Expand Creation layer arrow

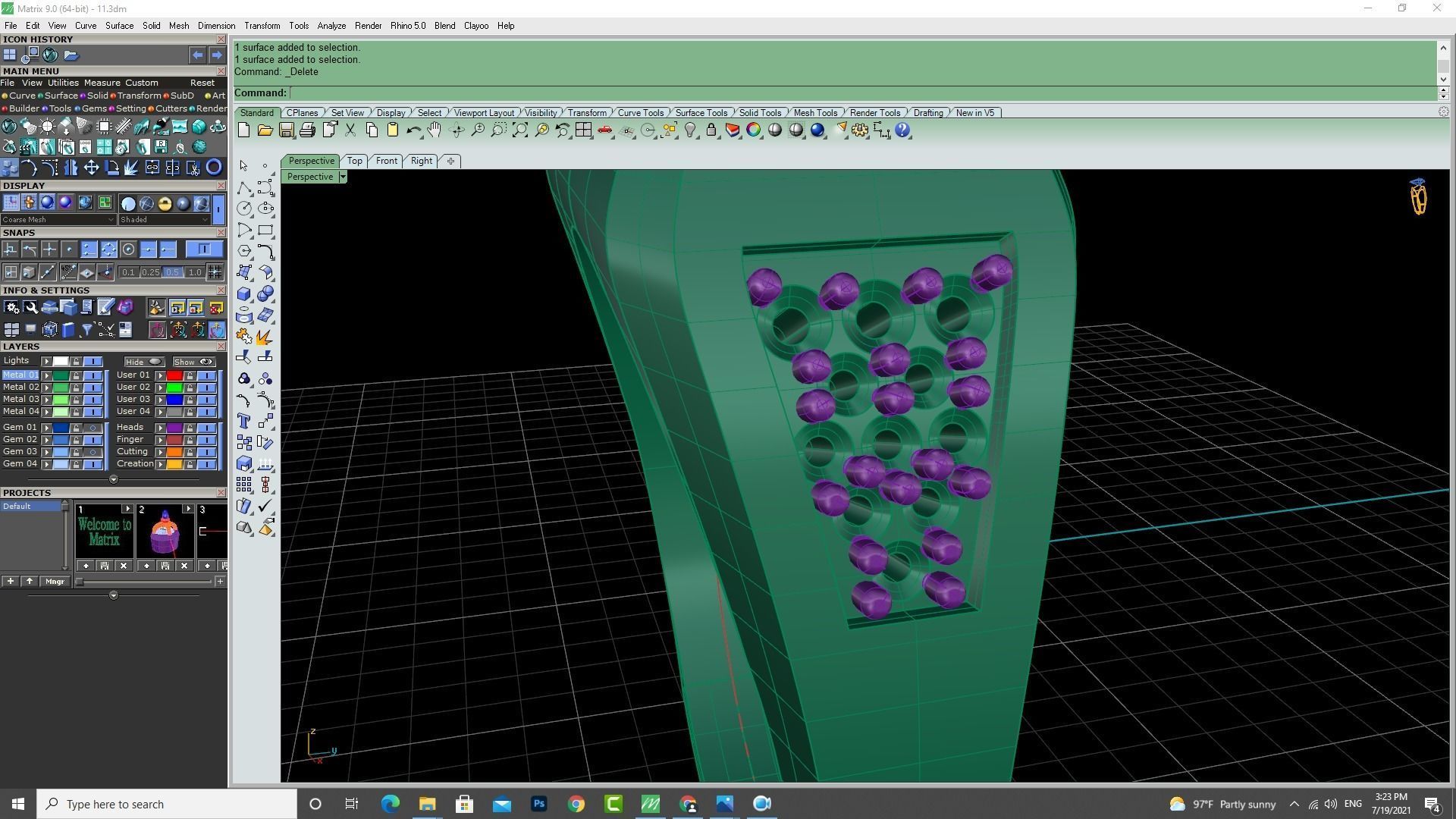pyautogui.click(x=160, y=464)
